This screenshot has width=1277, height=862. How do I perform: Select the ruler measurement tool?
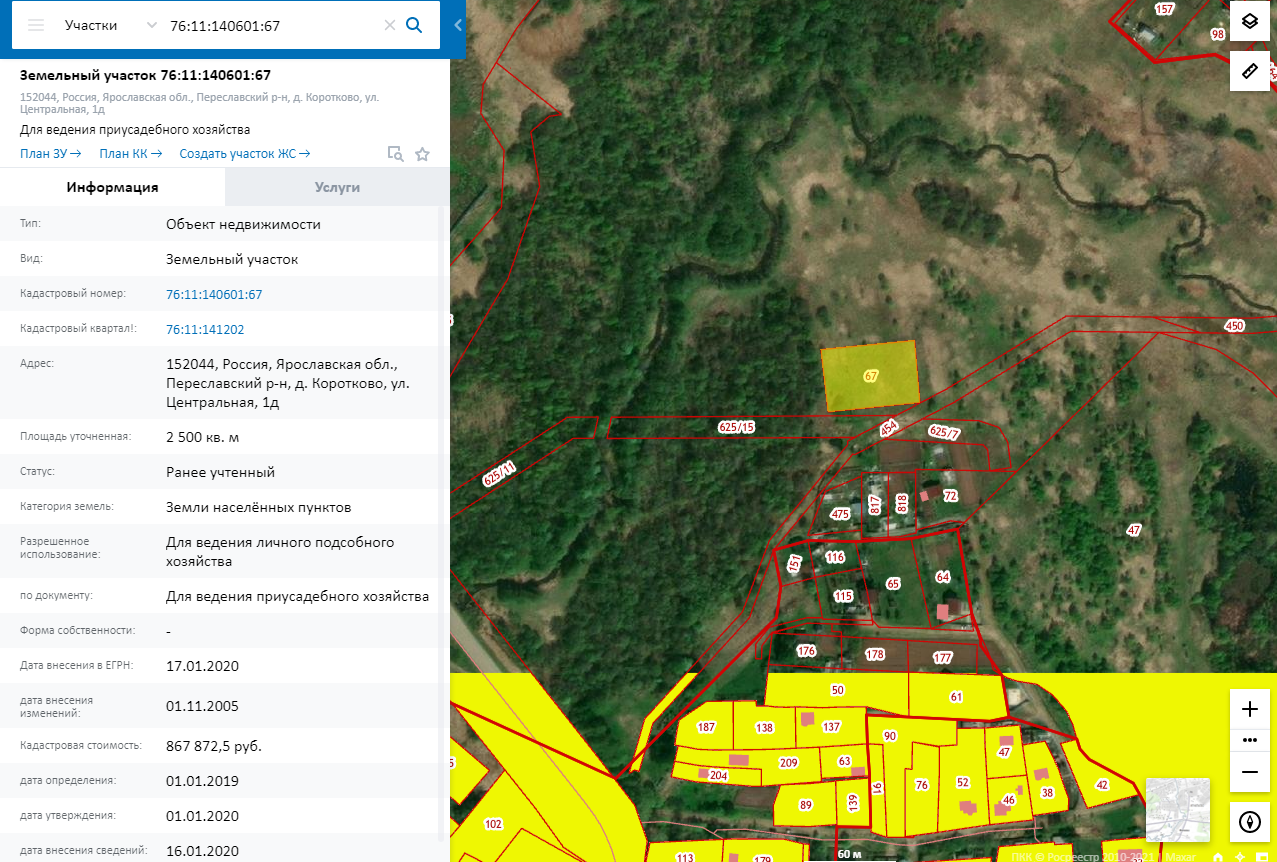click(x=1249, y=71)
